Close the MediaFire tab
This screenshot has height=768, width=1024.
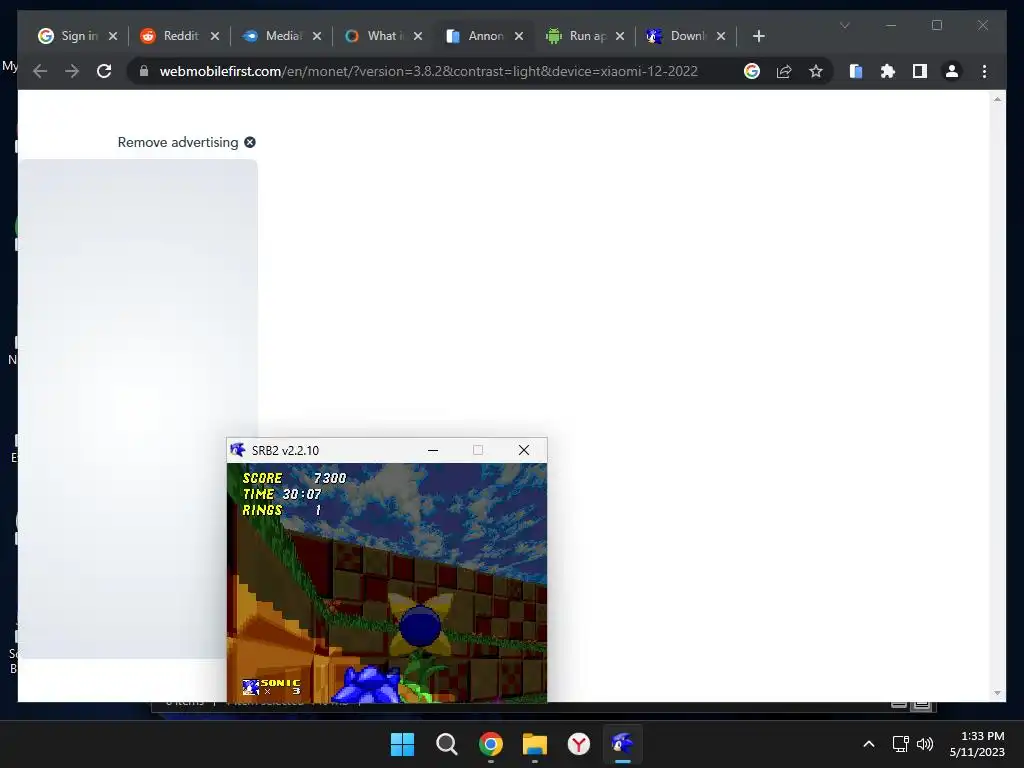[317, 36]
